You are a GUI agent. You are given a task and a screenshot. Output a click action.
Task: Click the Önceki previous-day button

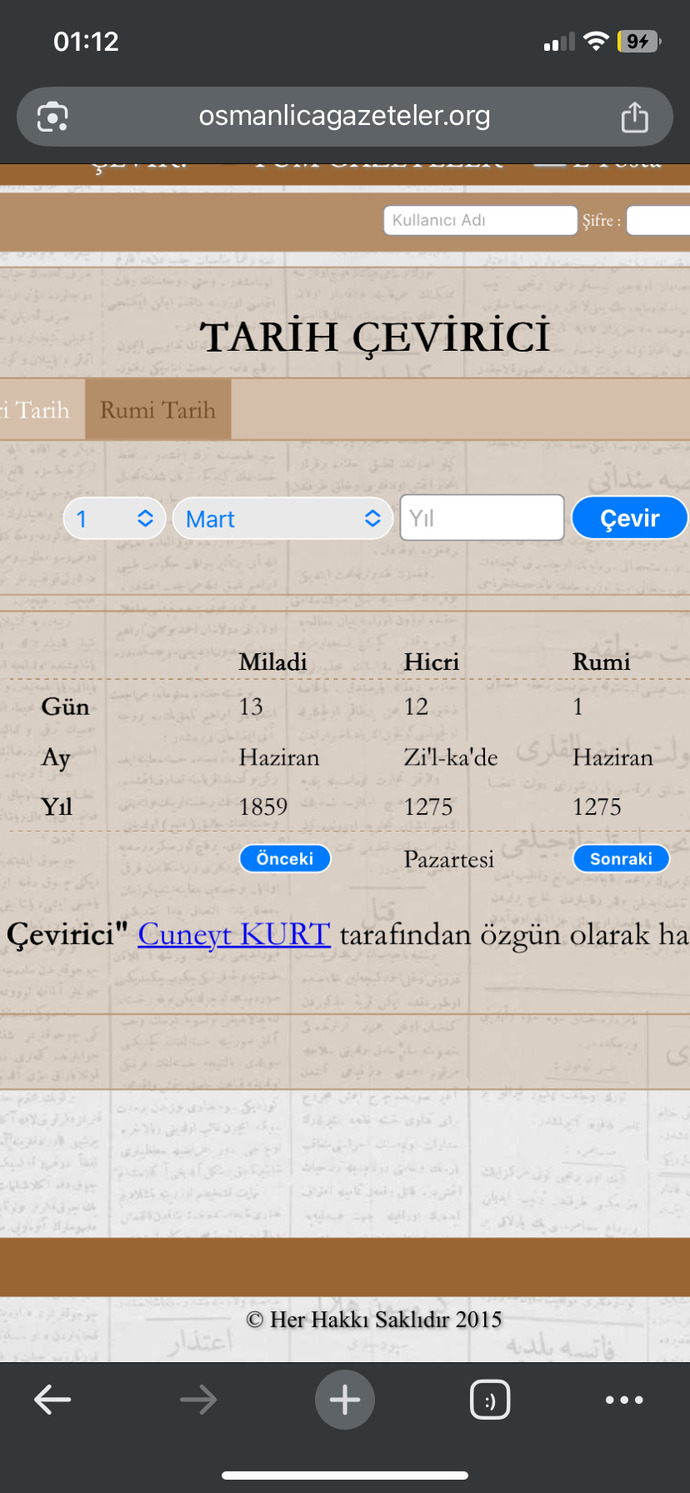point(285,858)
